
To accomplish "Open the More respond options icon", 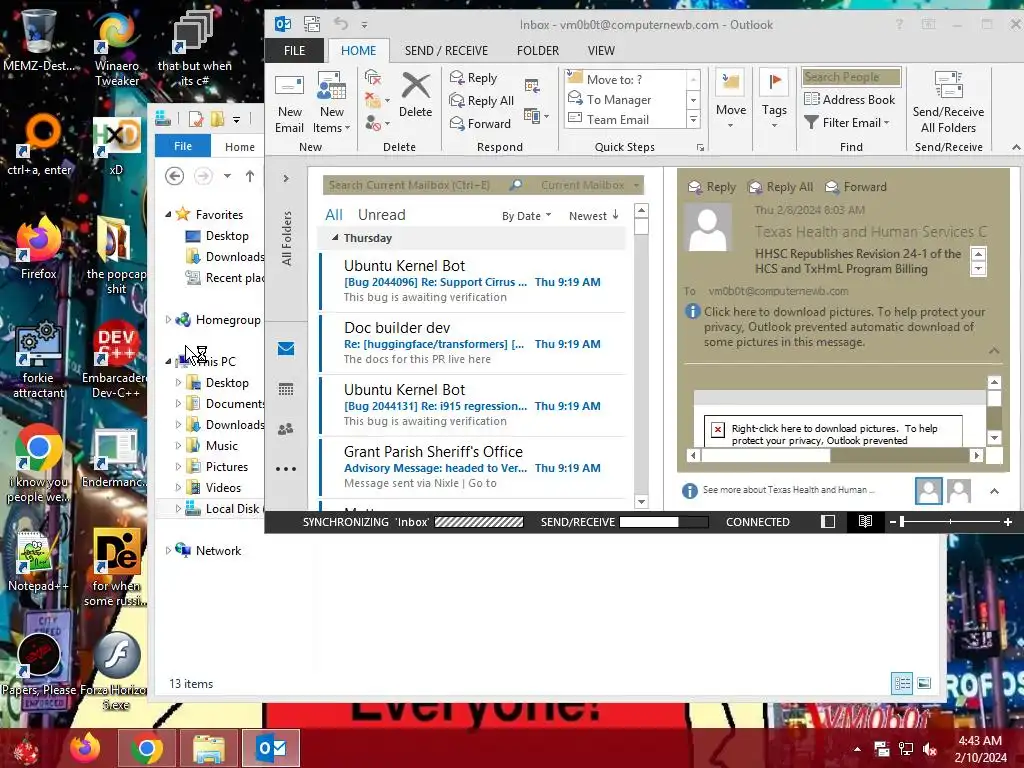I will [x=536, y=116].
